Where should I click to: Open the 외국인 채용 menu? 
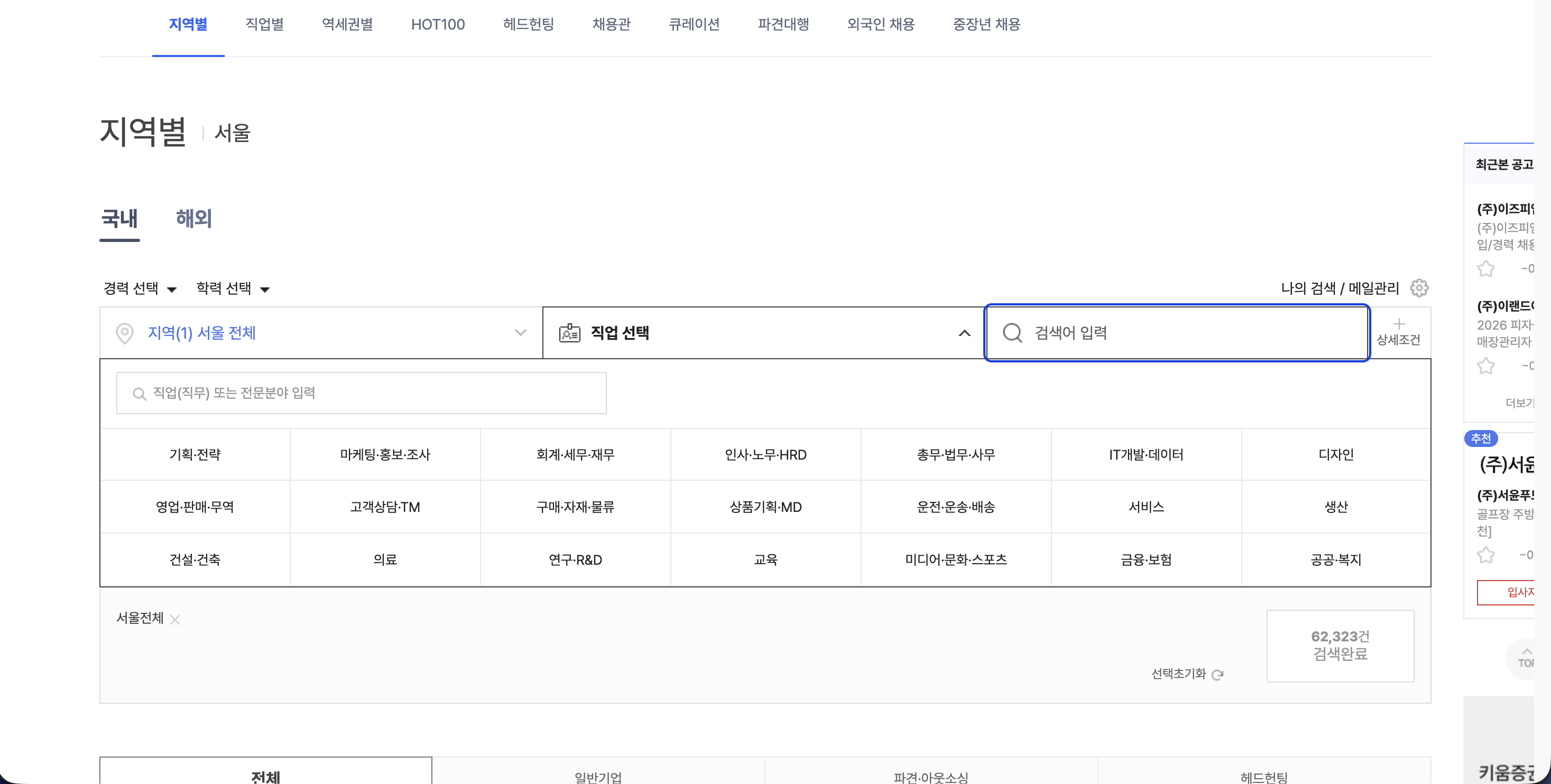[881, 25]
